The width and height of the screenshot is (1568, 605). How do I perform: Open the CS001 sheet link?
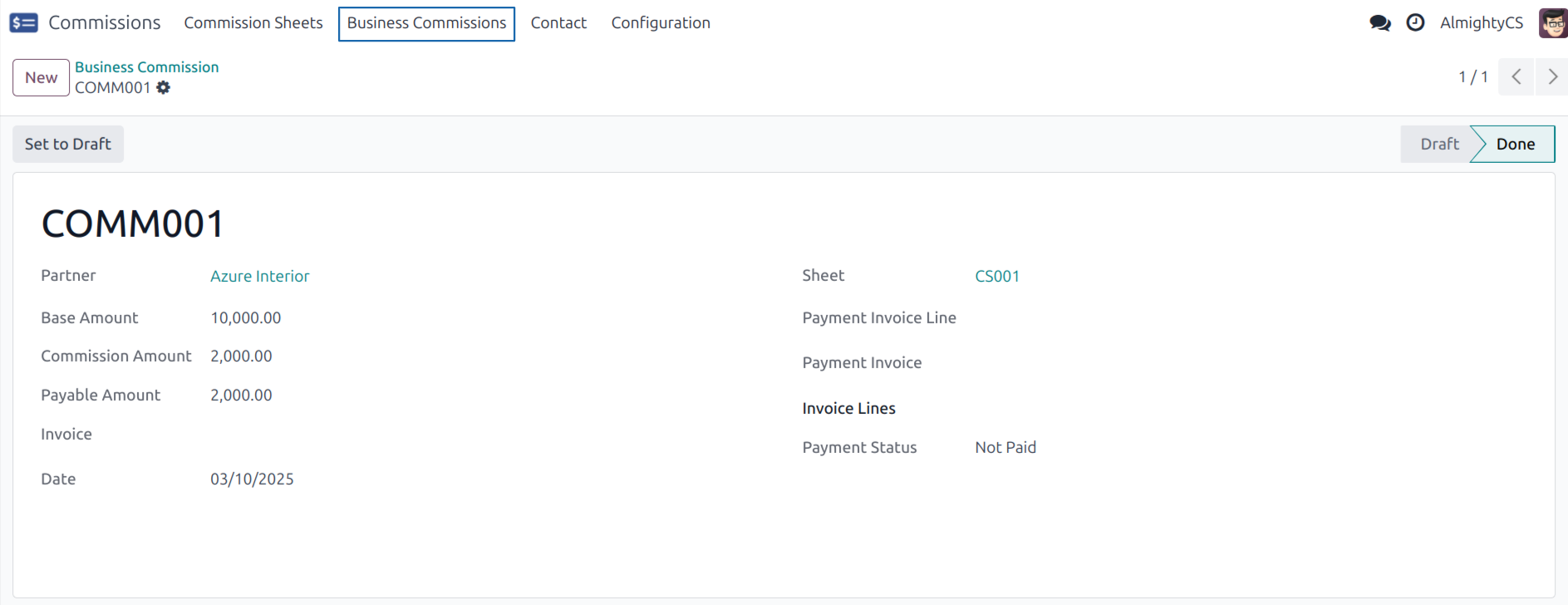[996, 276]
